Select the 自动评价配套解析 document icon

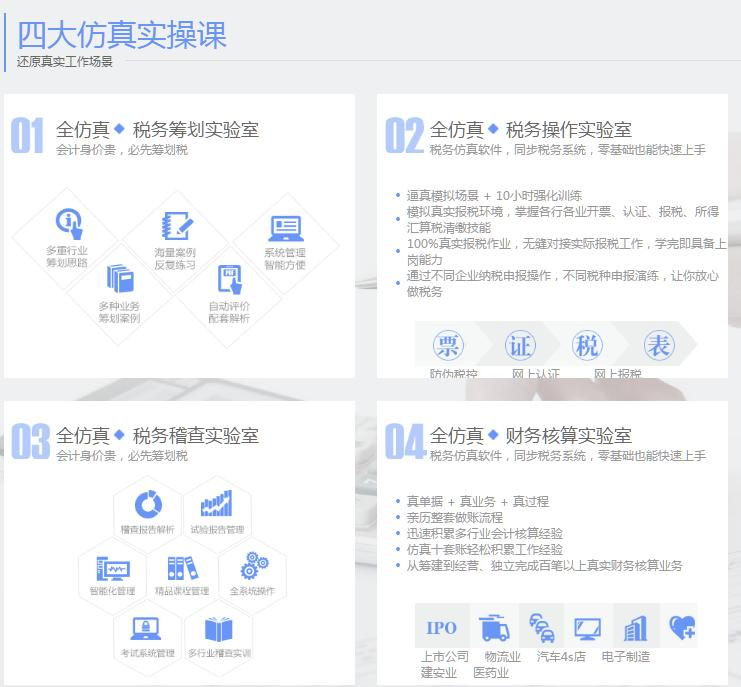click(230, 279)
